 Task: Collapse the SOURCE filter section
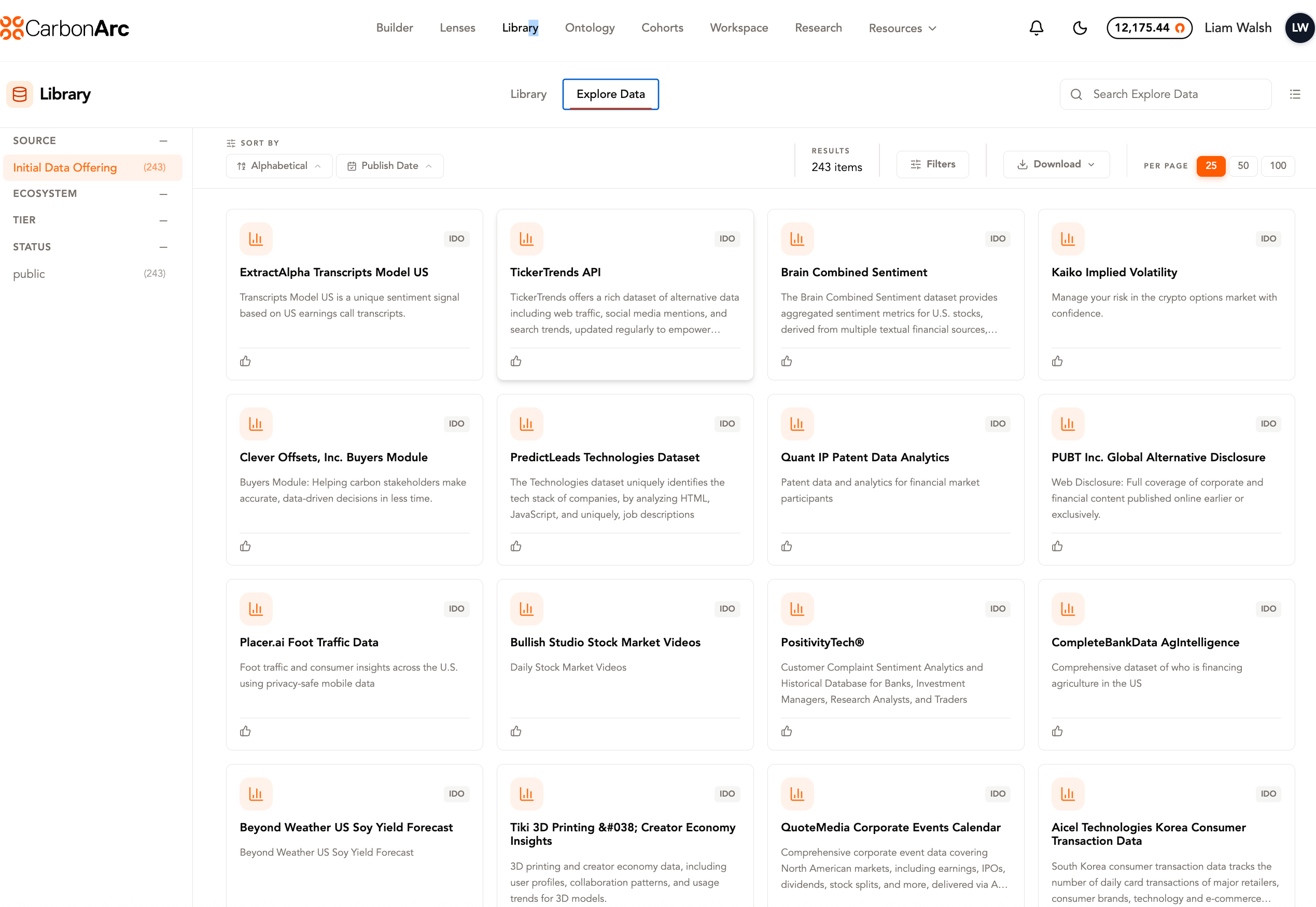[x=164, y=141]
